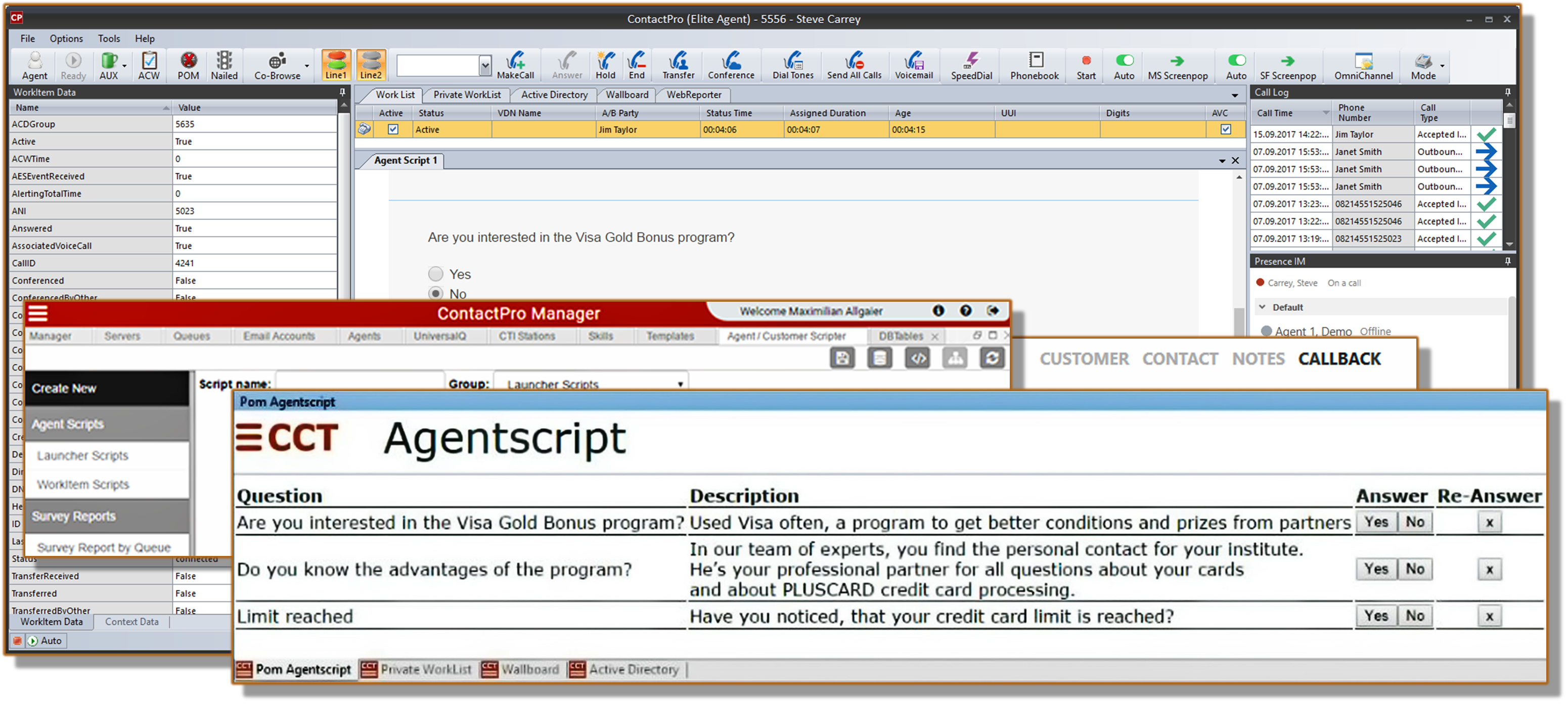1568x704 pixels.
Task: Select the Line1 button
Action: click(x=336, y=66)
